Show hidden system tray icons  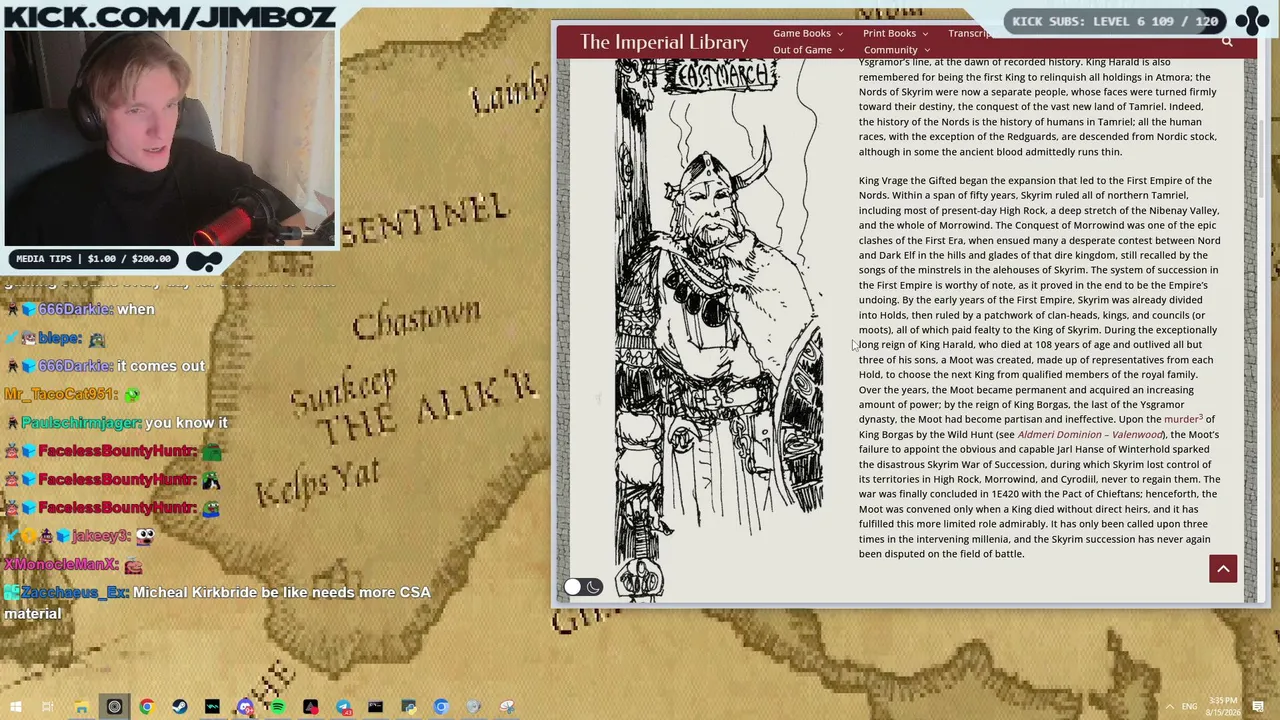click(x=1168, y=707)
